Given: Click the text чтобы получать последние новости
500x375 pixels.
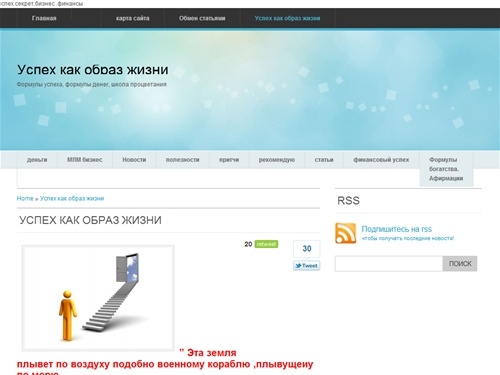Looking at the screenshot, I should coord(408,238).
